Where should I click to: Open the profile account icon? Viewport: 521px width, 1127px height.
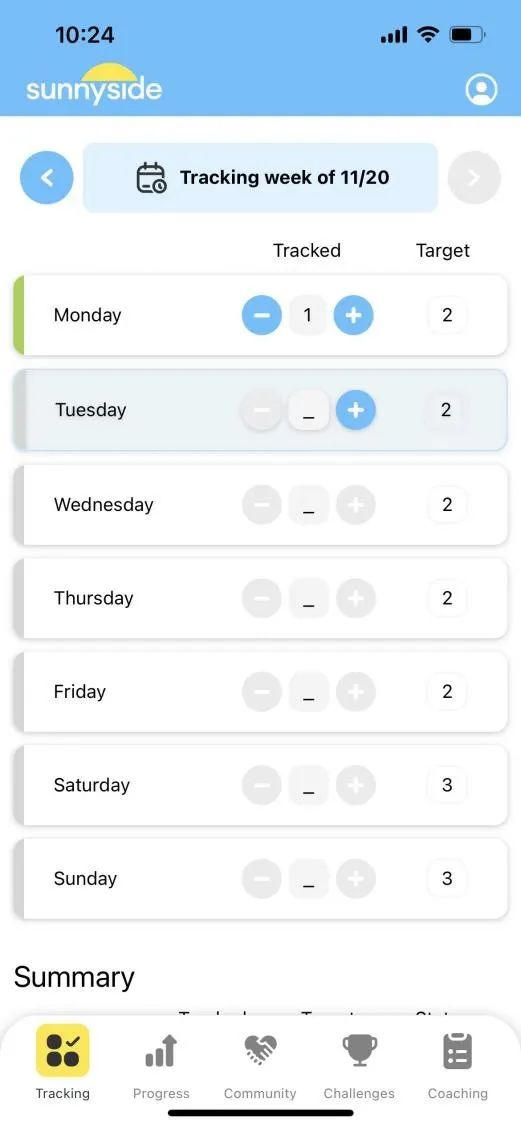click(481, 90)
